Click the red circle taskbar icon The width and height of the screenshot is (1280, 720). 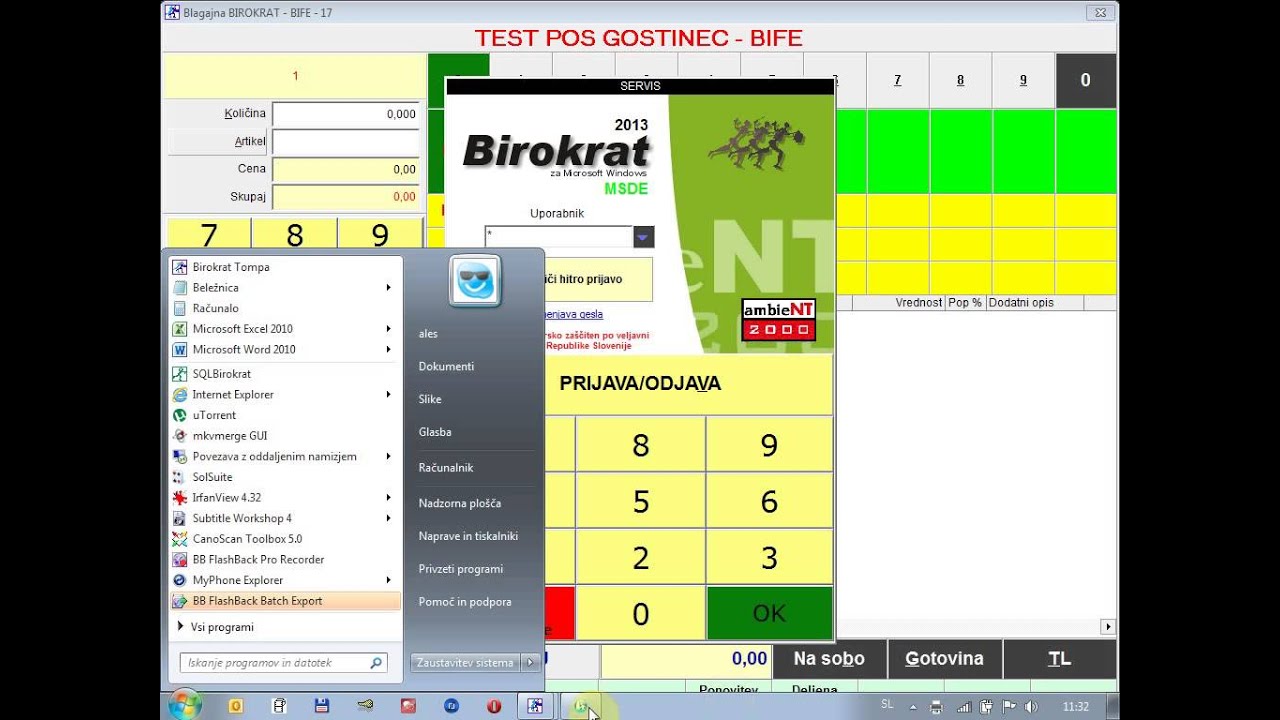(494, 706)
